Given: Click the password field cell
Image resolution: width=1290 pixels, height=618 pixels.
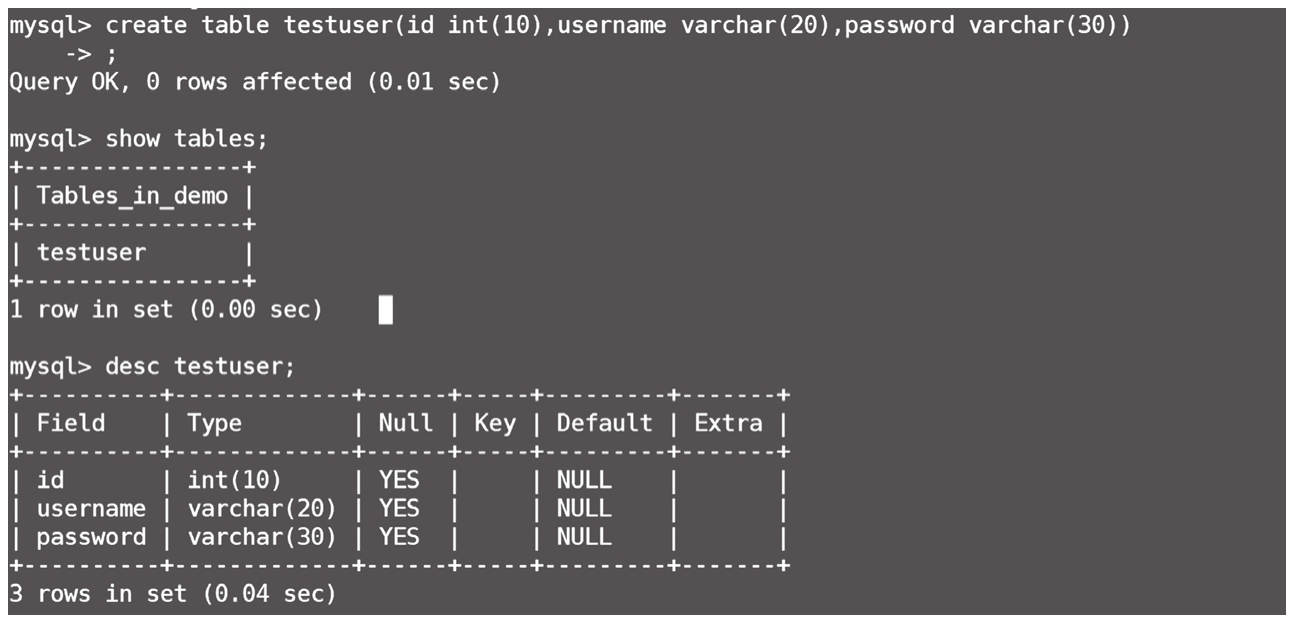Looking at the screenshot, I should click(x=91, y=537).
